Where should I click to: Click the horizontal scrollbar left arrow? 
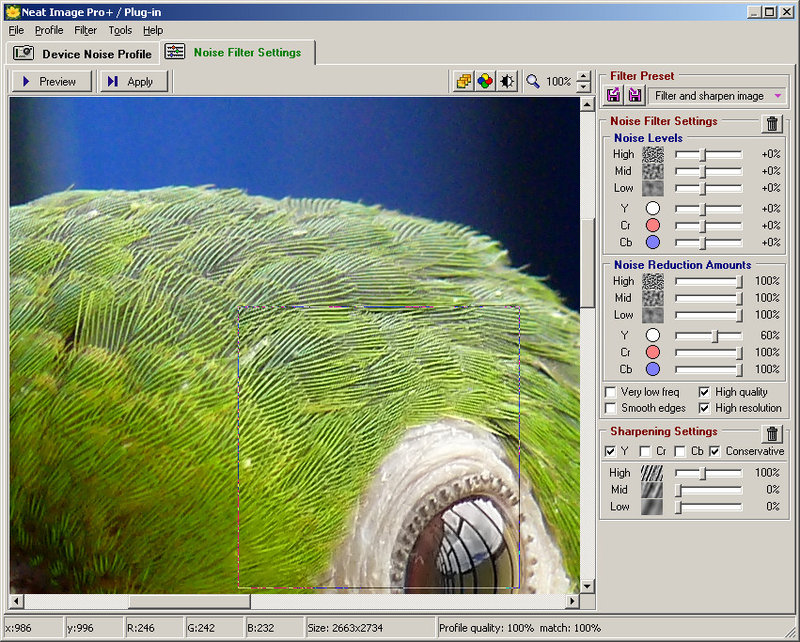16,601
